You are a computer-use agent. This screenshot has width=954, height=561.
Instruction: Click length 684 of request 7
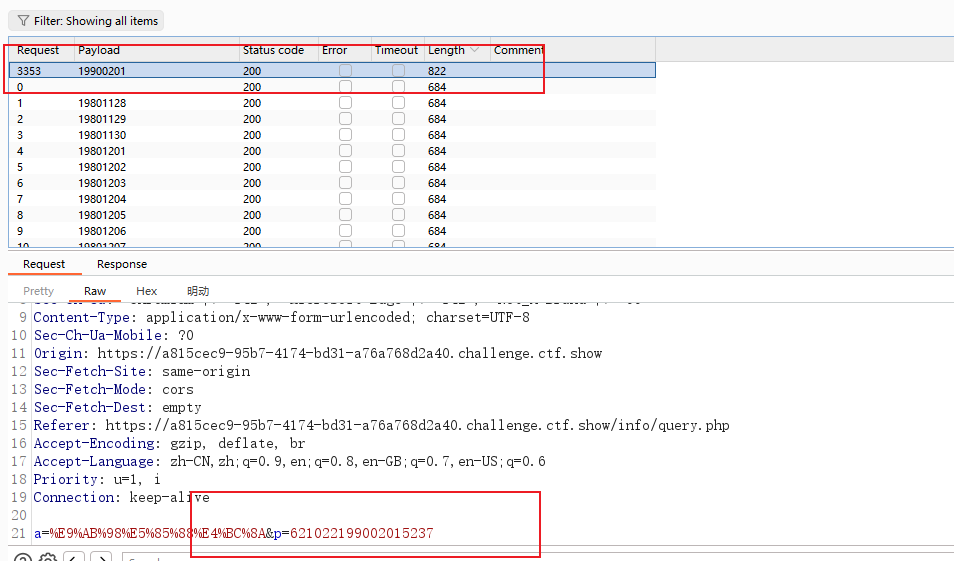[437, 199]
